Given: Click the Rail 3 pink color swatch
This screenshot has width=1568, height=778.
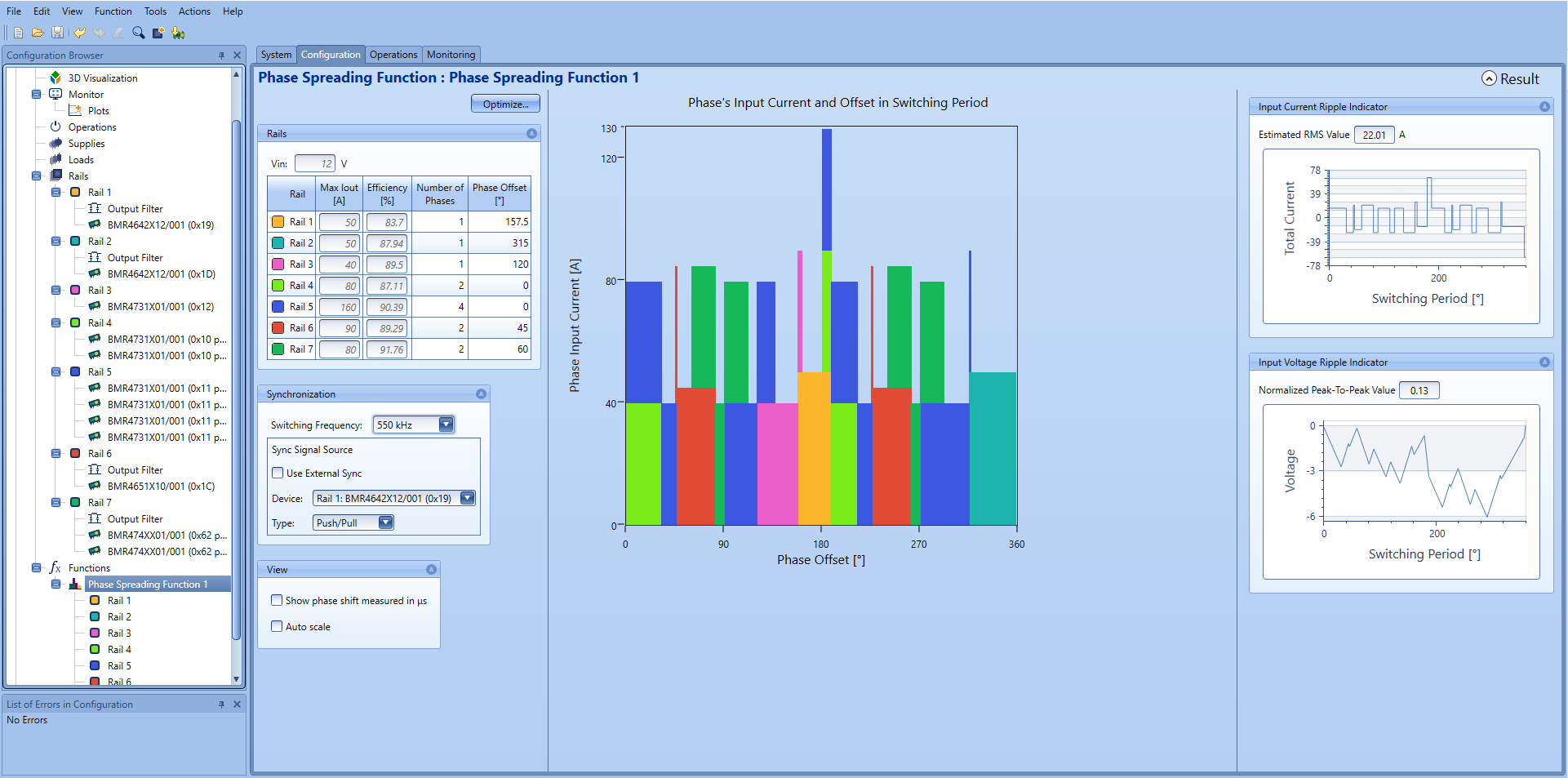Looking at the screenshot, I should click(278, 265).
